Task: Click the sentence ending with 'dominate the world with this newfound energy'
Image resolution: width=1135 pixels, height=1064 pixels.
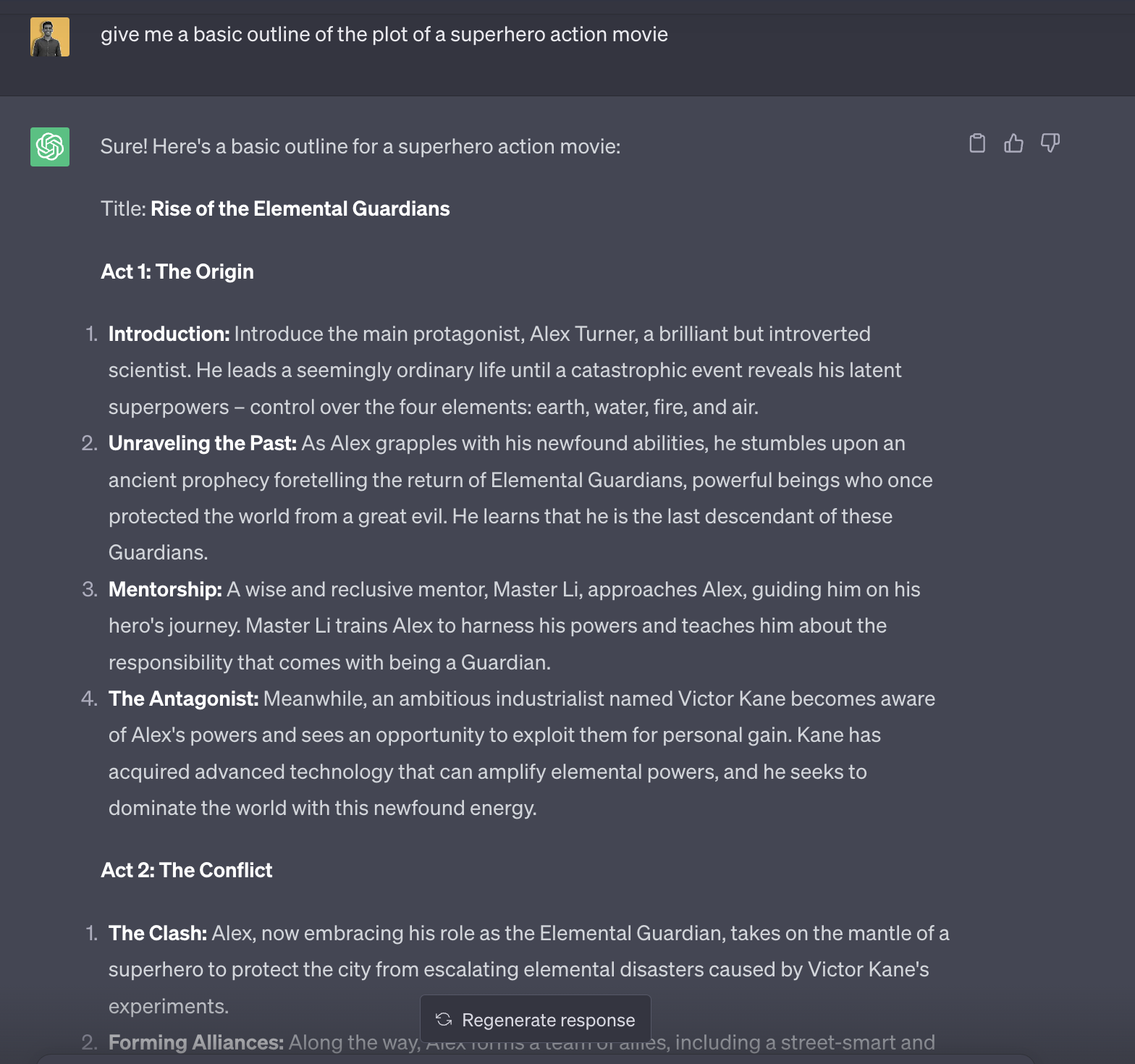Action: tap(322, 808)
